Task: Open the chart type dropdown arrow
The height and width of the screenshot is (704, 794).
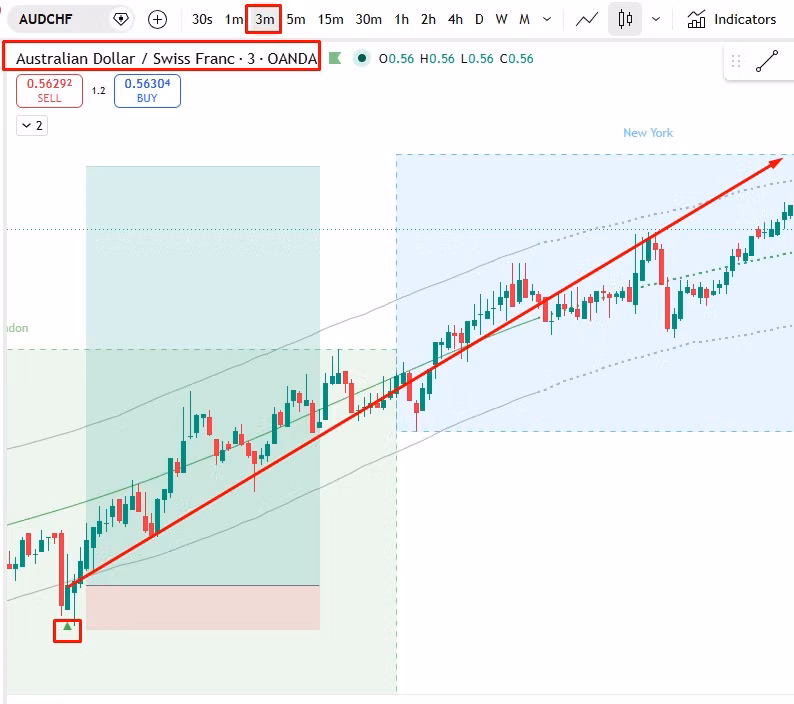Action: point(656,19)
